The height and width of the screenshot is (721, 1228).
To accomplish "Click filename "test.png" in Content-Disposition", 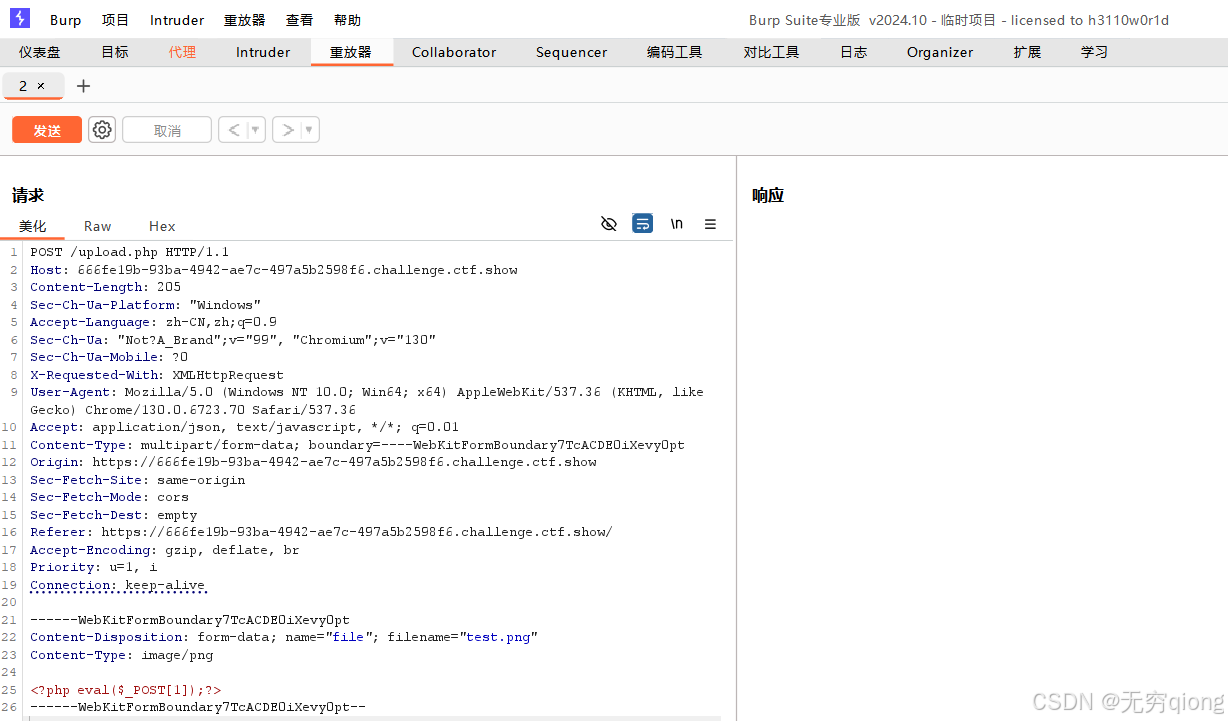I will (498, 637).
